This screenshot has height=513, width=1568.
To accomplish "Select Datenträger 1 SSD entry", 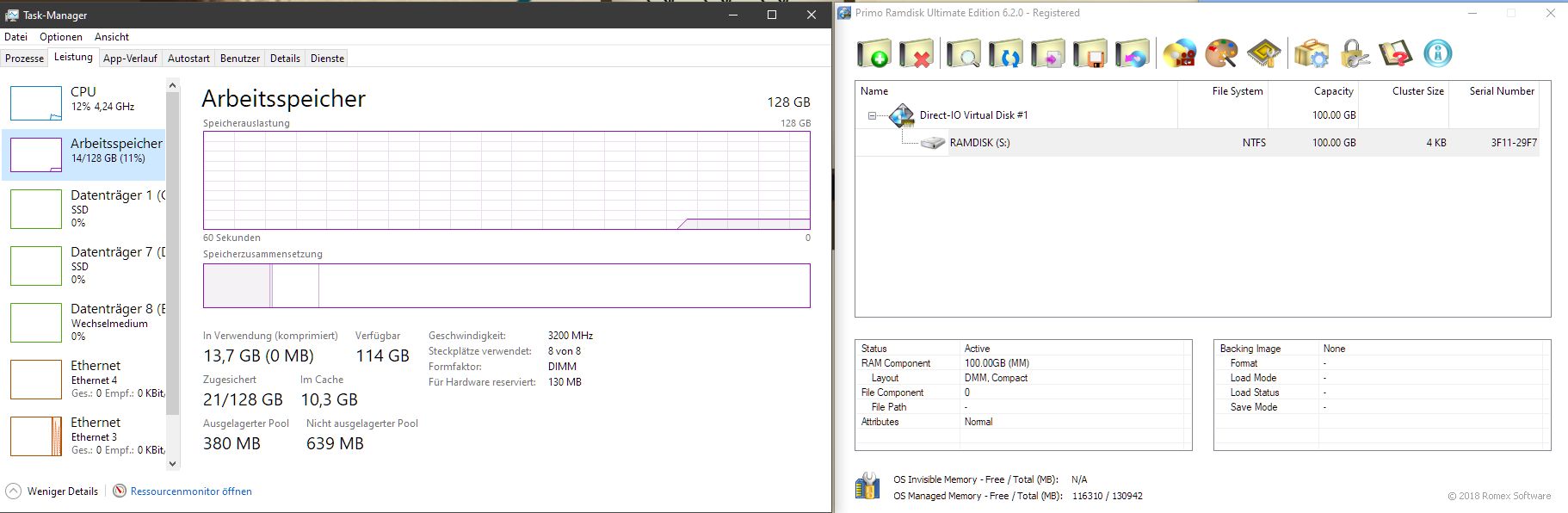I will [84, 208].
